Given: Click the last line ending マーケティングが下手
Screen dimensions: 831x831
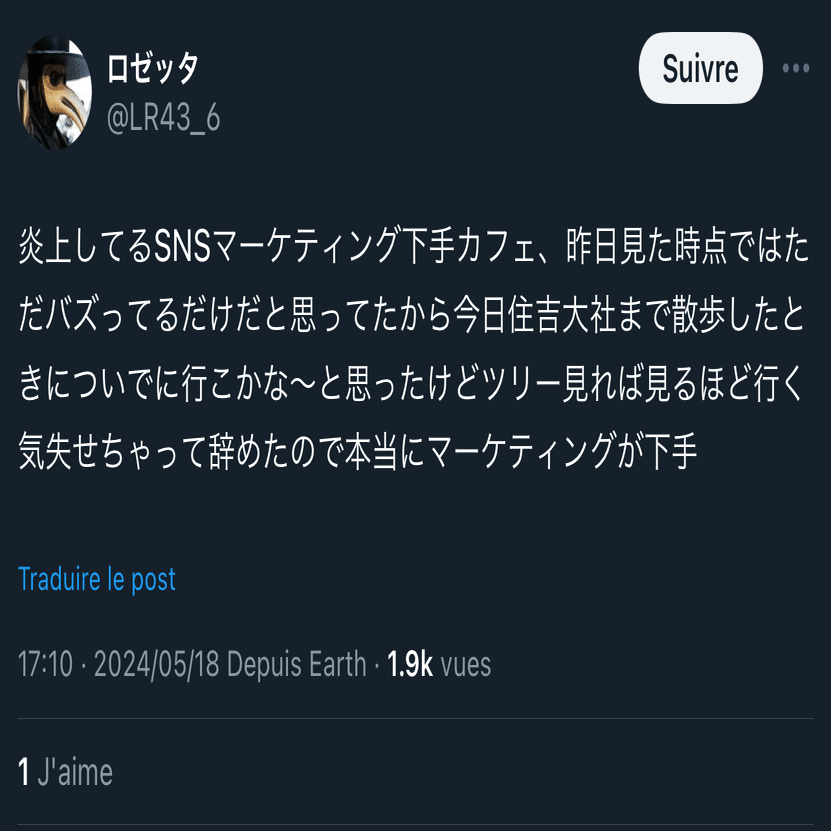Looking at the screenshot, I should 358,452.
